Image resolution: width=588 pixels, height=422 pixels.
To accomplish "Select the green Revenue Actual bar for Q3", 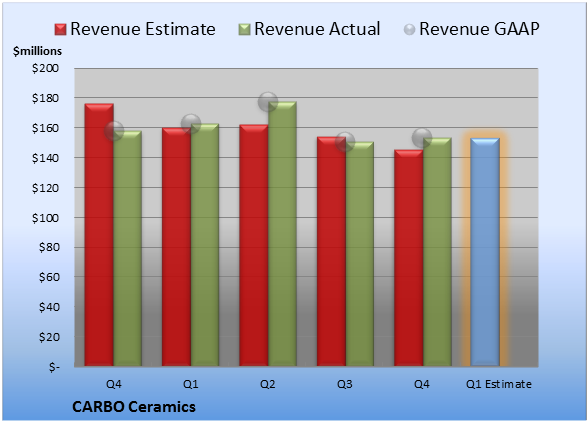I will pos(360,254).
